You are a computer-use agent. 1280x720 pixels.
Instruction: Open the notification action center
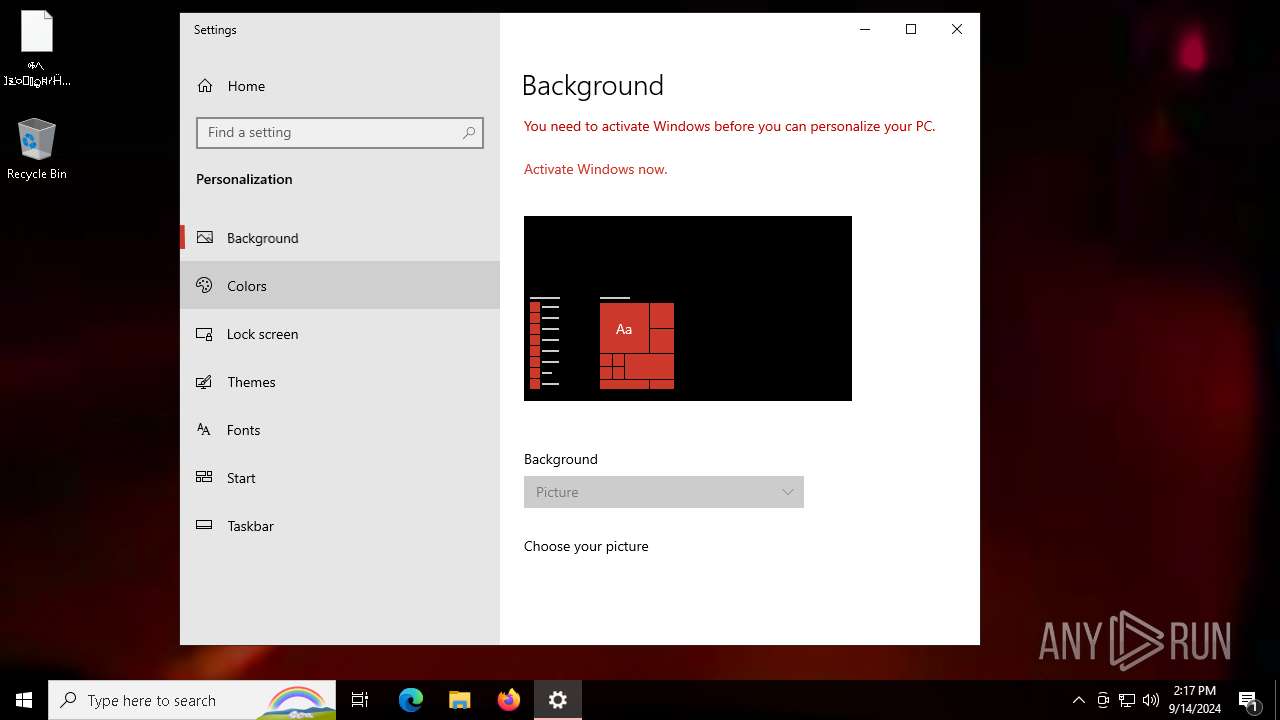1249,700
